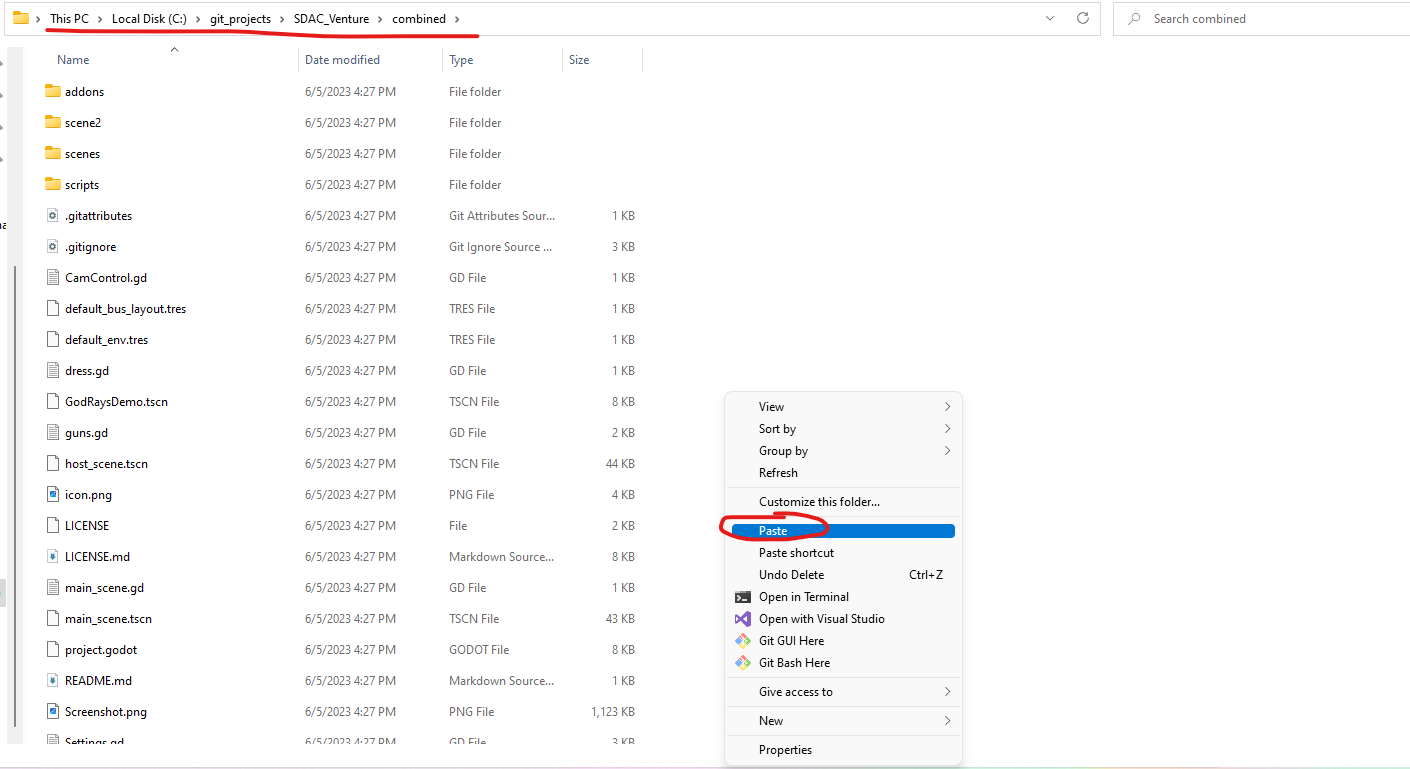Select the LICENSE file with no extension

[87, 526]
